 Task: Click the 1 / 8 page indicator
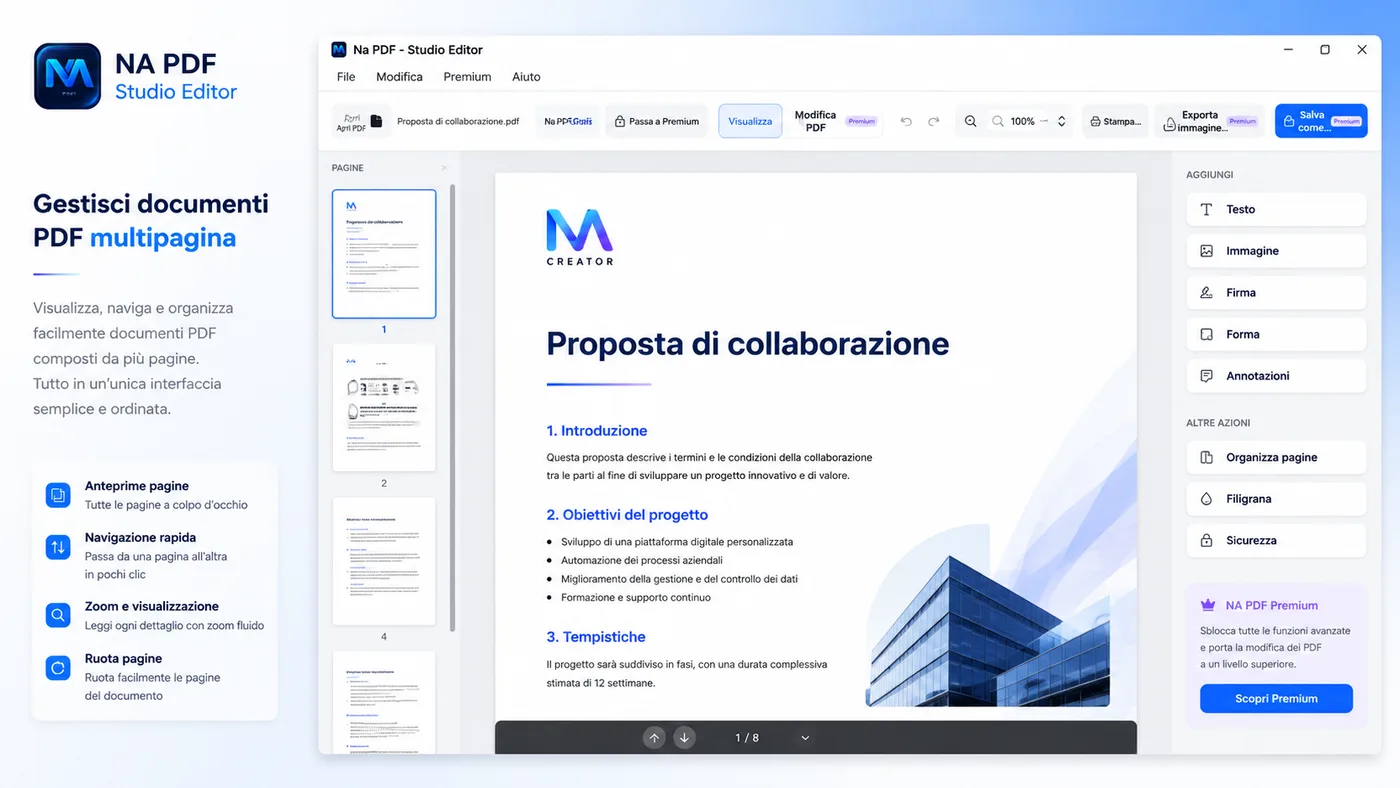point(747,738)
